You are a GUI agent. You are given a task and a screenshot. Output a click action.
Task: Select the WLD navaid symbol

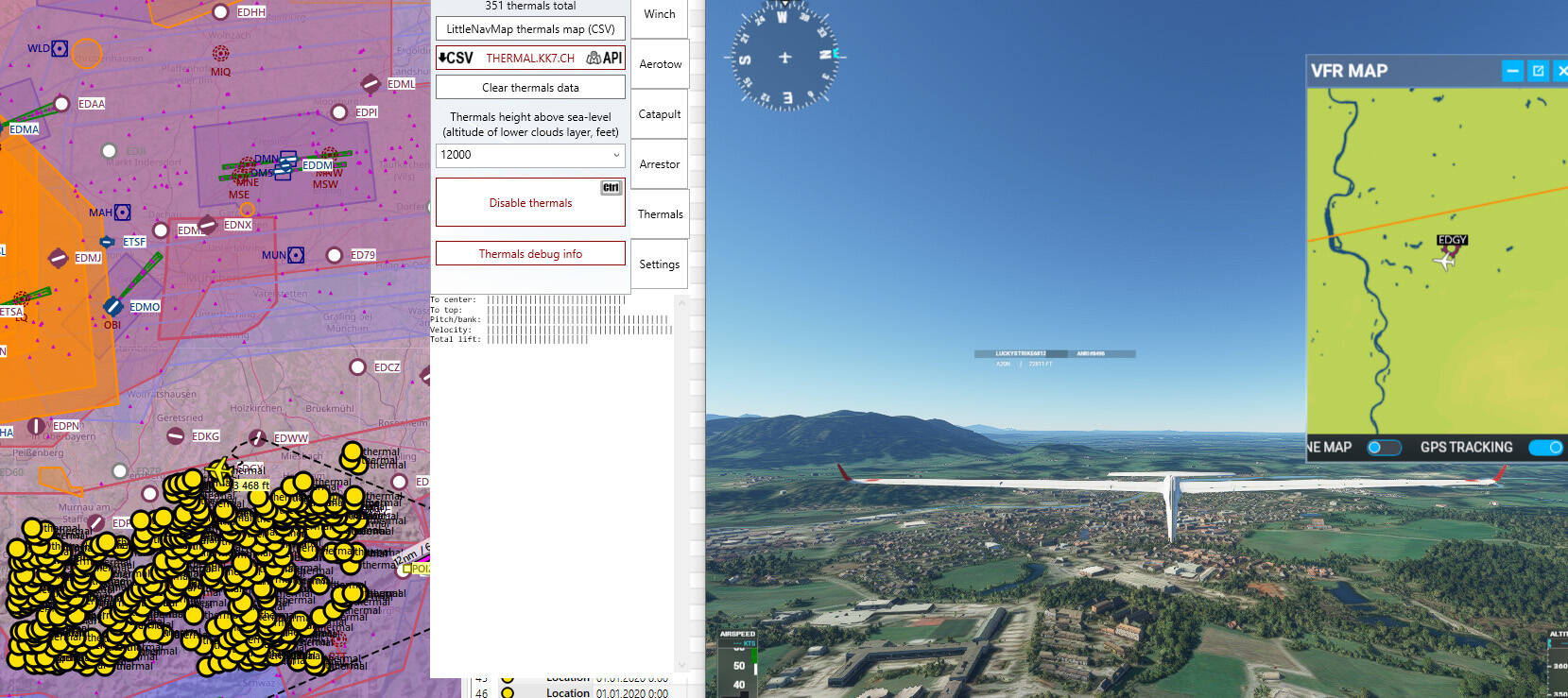60,48
